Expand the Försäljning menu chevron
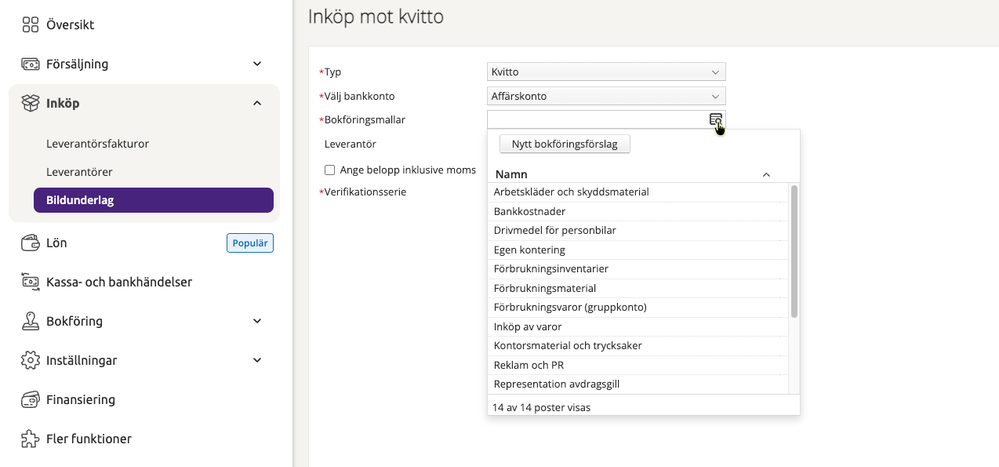 (x=257, y=64)
